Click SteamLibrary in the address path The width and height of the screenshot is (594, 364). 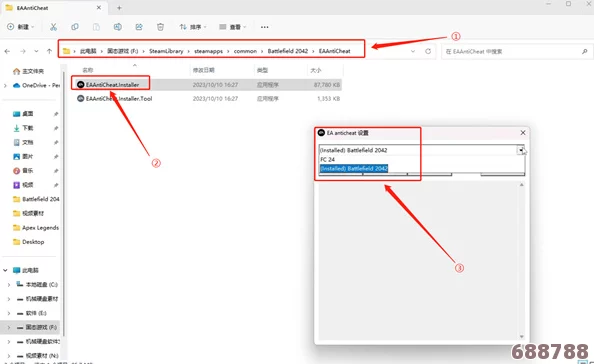(166, 51)
